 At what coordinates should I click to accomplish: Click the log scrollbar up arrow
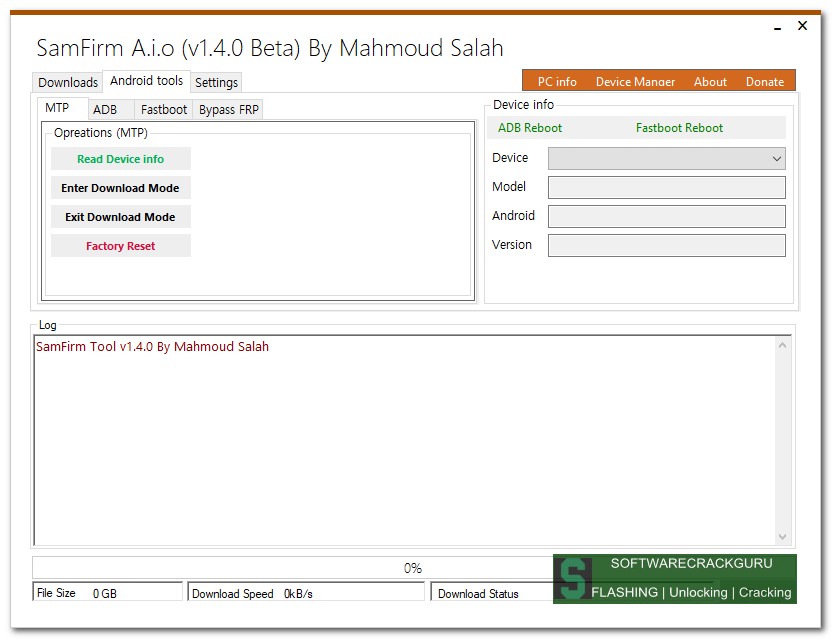pyautogui.click(x=782, y=345)
